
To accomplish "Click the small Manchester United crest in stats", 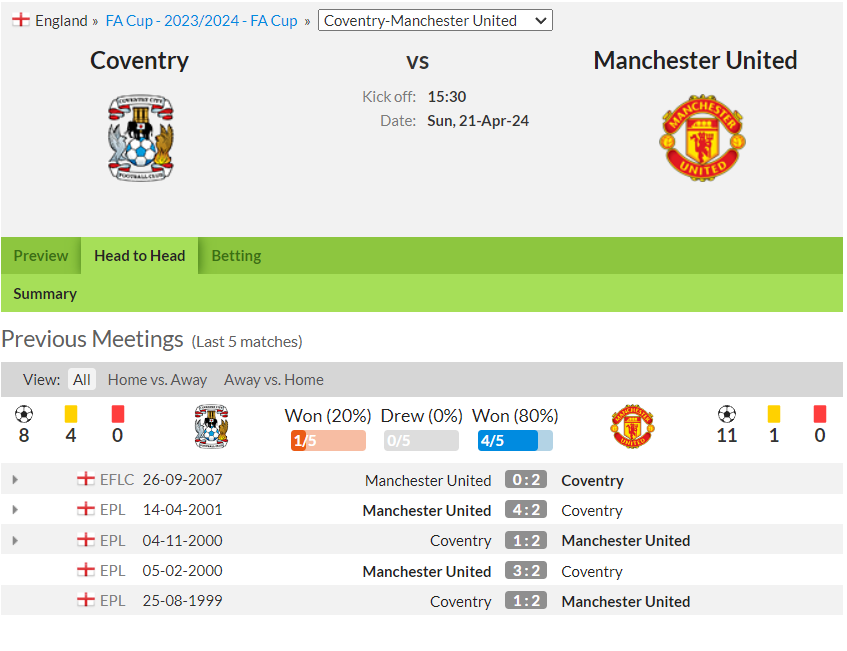I will click(633, 426).
